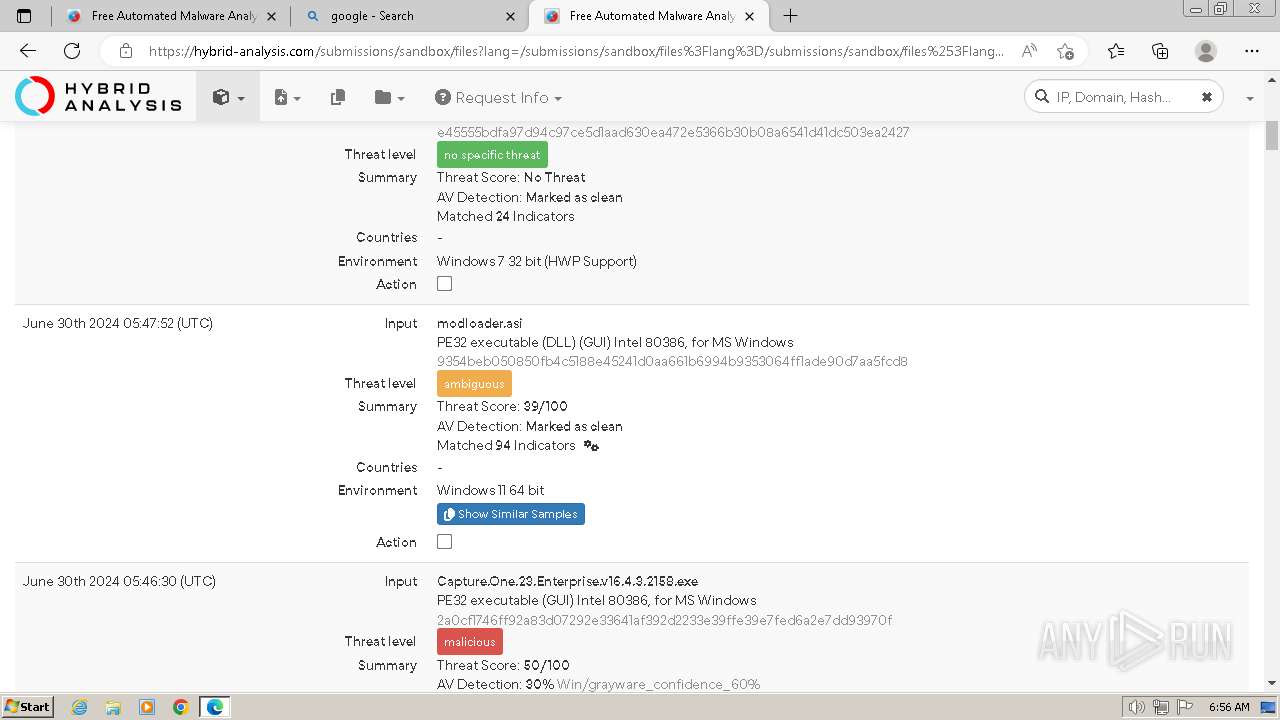Select the Edge taskbar button

215,707
